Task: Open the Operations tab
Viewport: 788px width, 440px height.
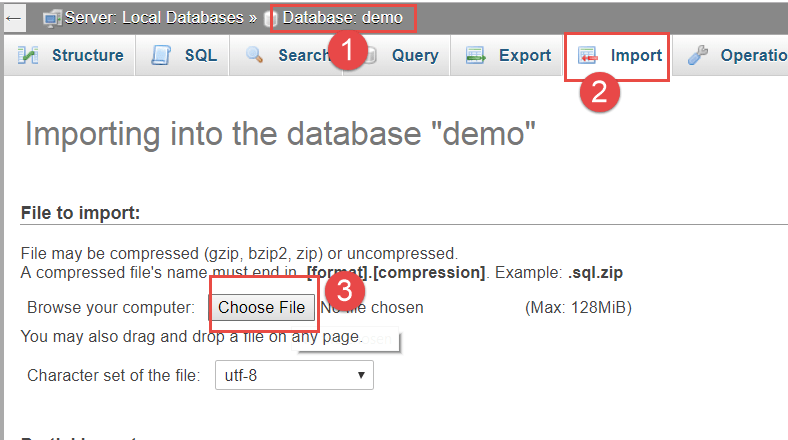Action: tap(752, 56)
